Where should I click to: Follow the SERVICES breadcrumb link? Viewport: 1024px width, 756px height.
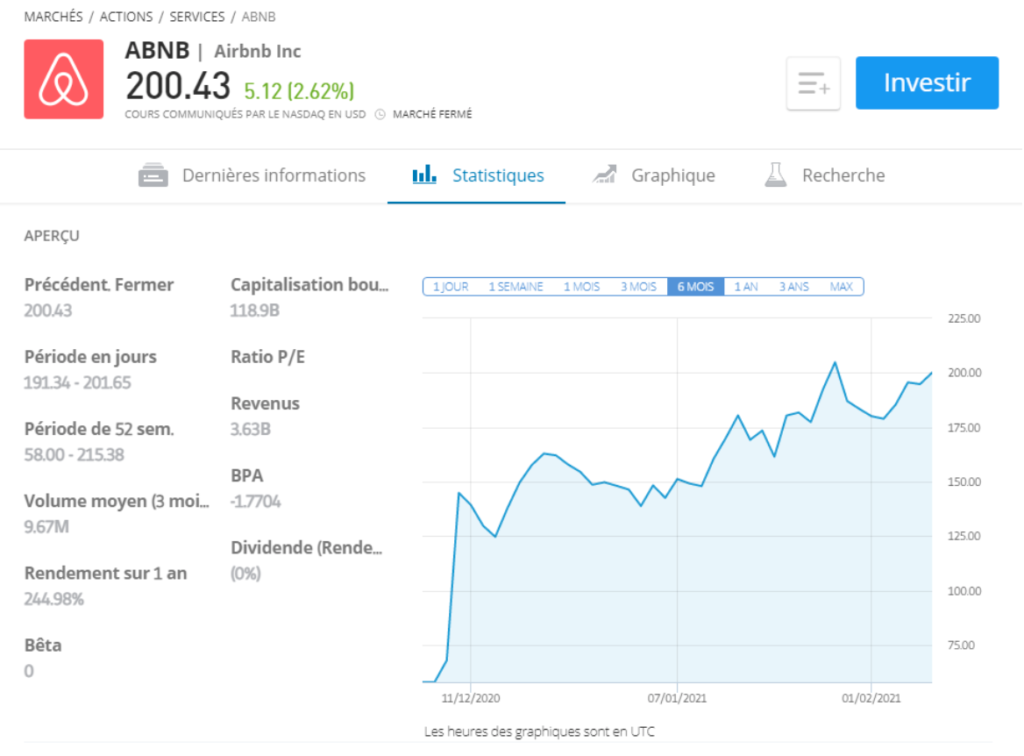click(197, 16)
